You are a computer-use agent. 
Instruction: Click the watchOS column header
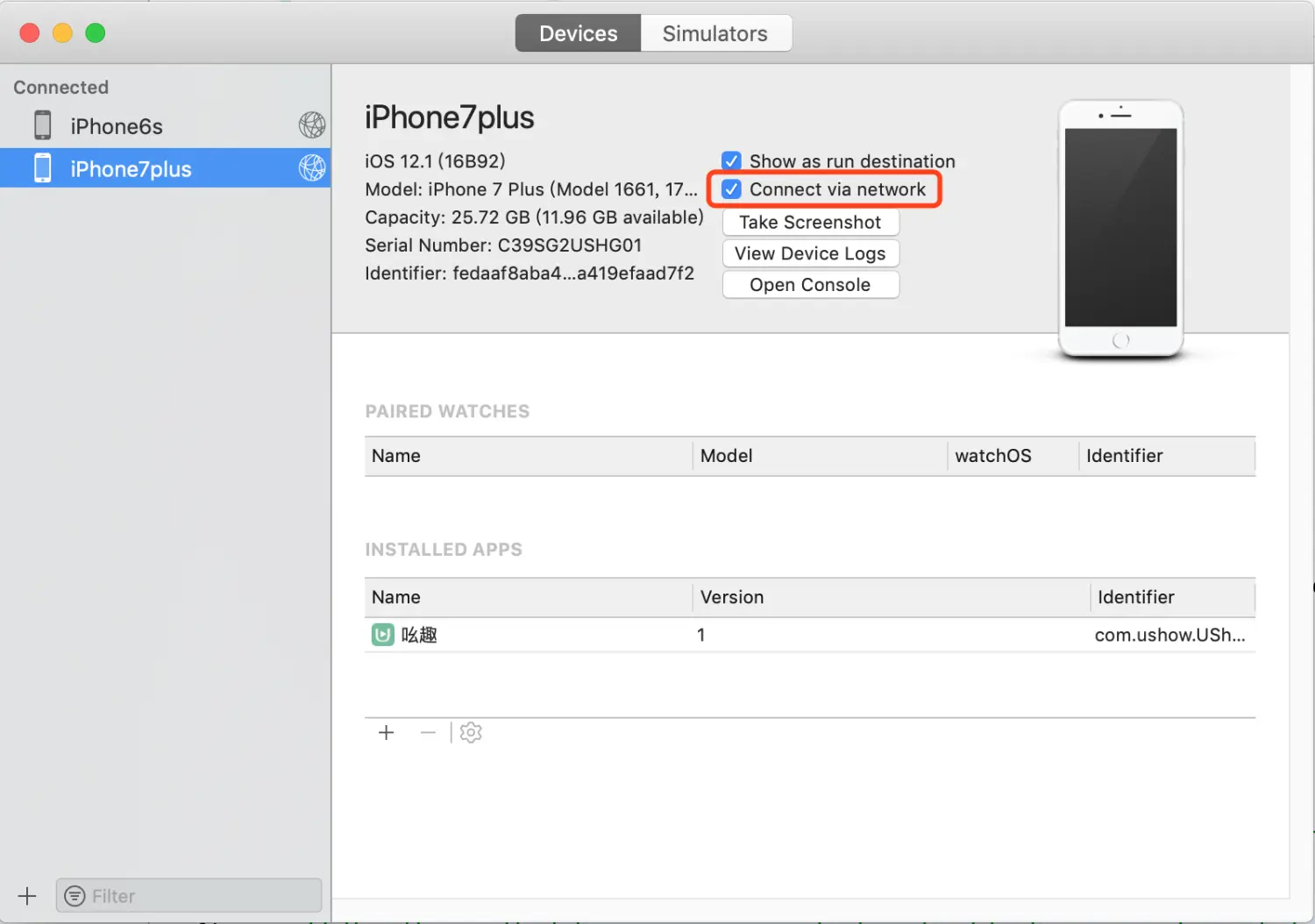coord(1013,456)
